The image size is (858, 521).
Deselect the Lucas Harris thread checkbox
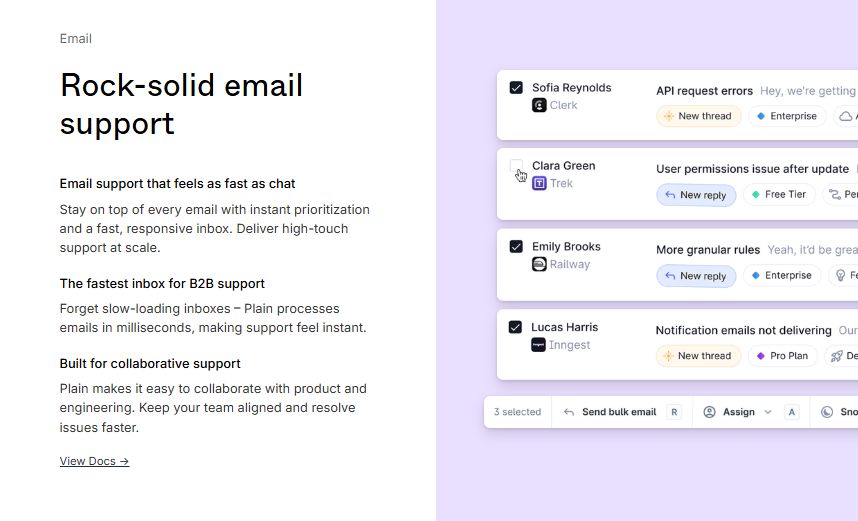[515, 327]
